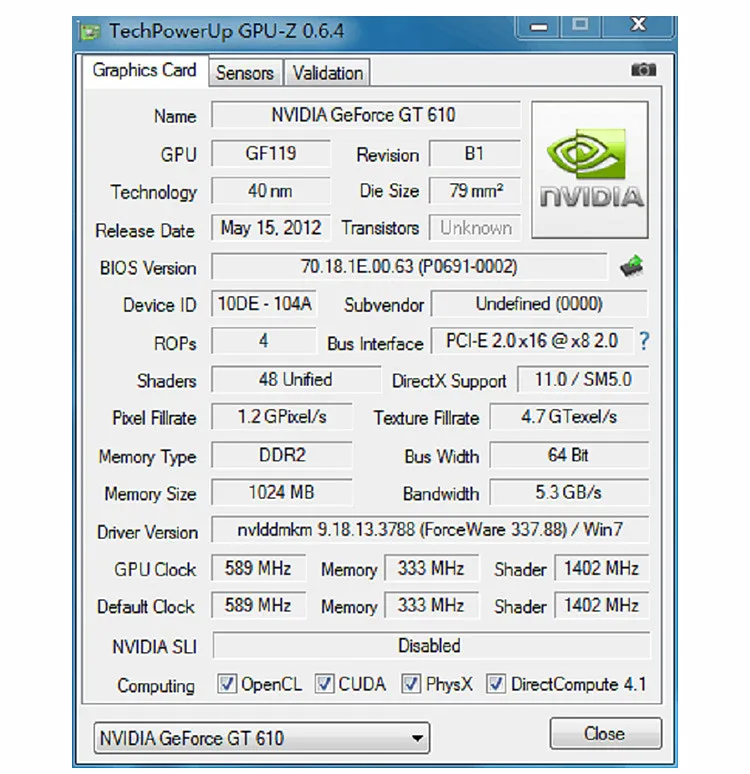
Task: Click the GPU Clock value 589 MHz
Action: [x=258, y=568]
